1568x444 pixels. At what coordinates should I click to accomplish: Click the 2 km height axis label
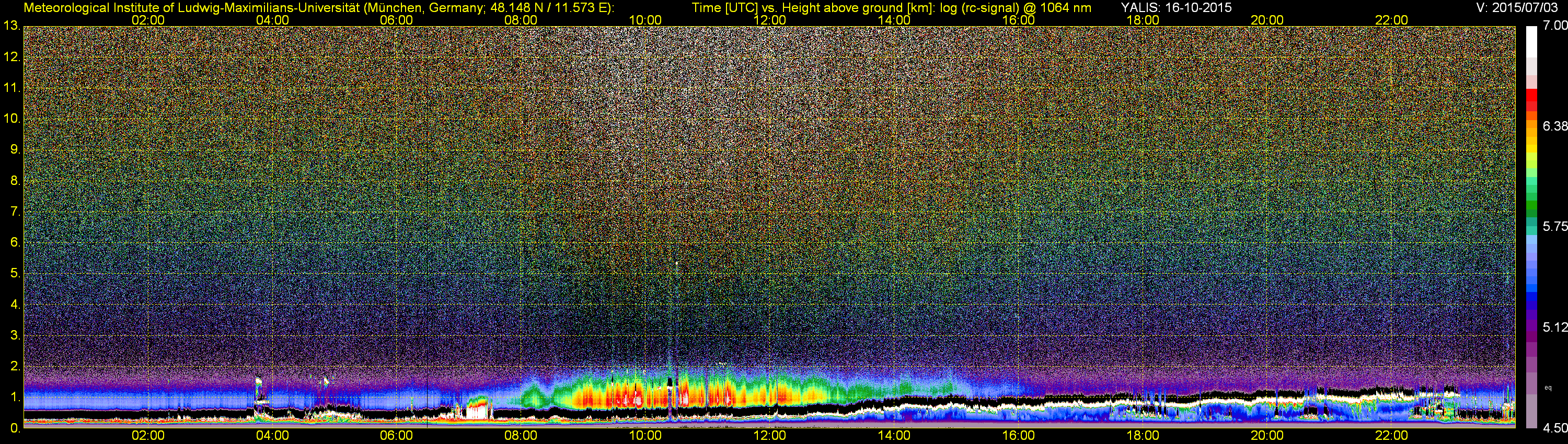tap(15, 366)
